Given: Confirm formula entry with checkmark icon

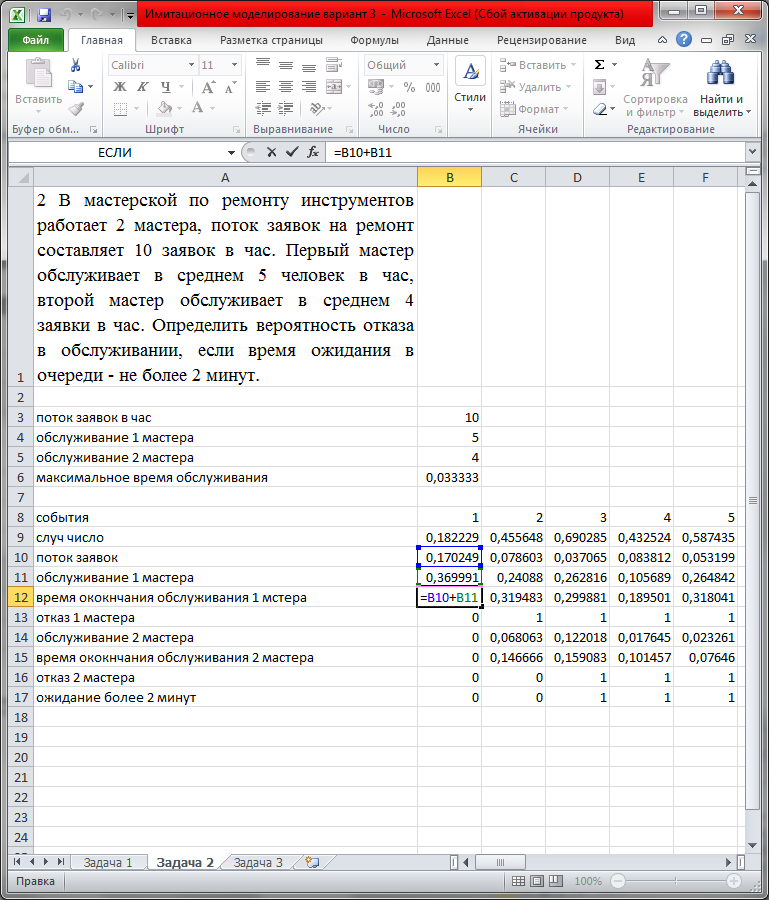Looking at the screenshot, I should click(x=292, y=152).
